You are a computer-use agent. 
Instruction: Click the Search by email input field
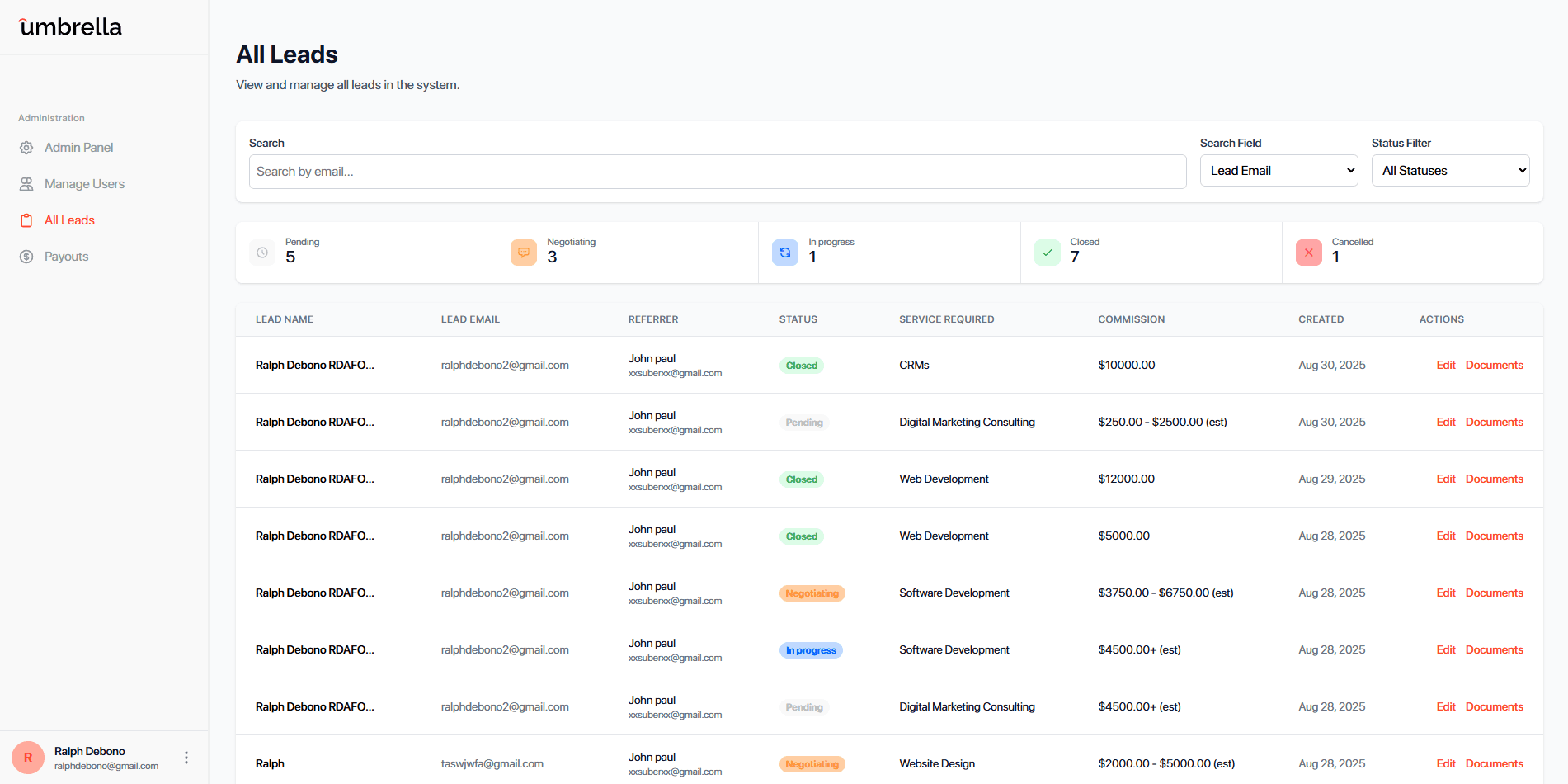tap(717, 172)
